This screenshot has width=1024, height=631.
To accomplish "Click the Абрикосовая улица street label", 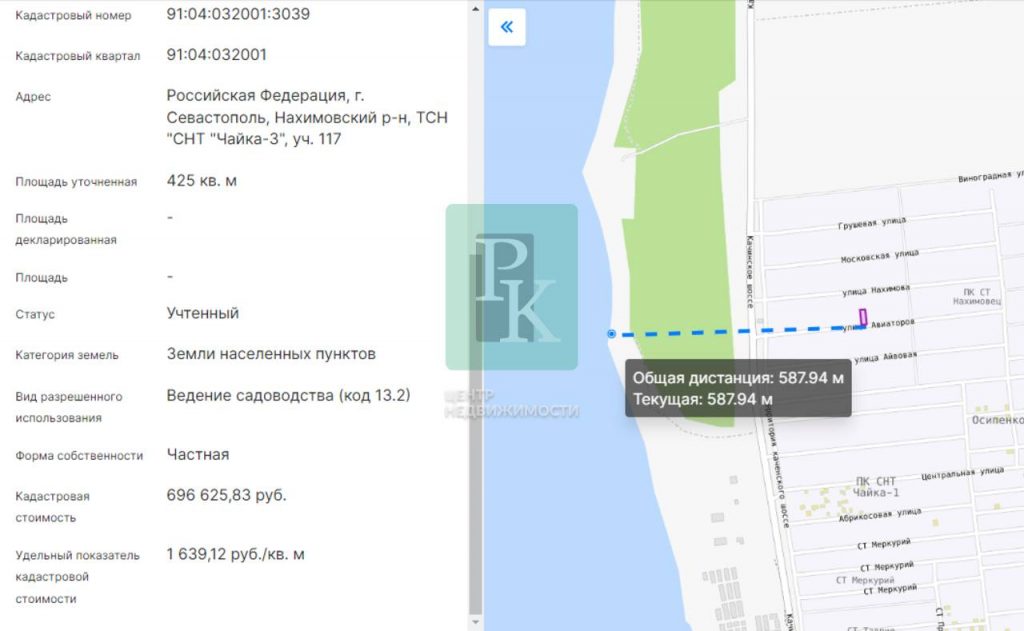I will (880, 514).
